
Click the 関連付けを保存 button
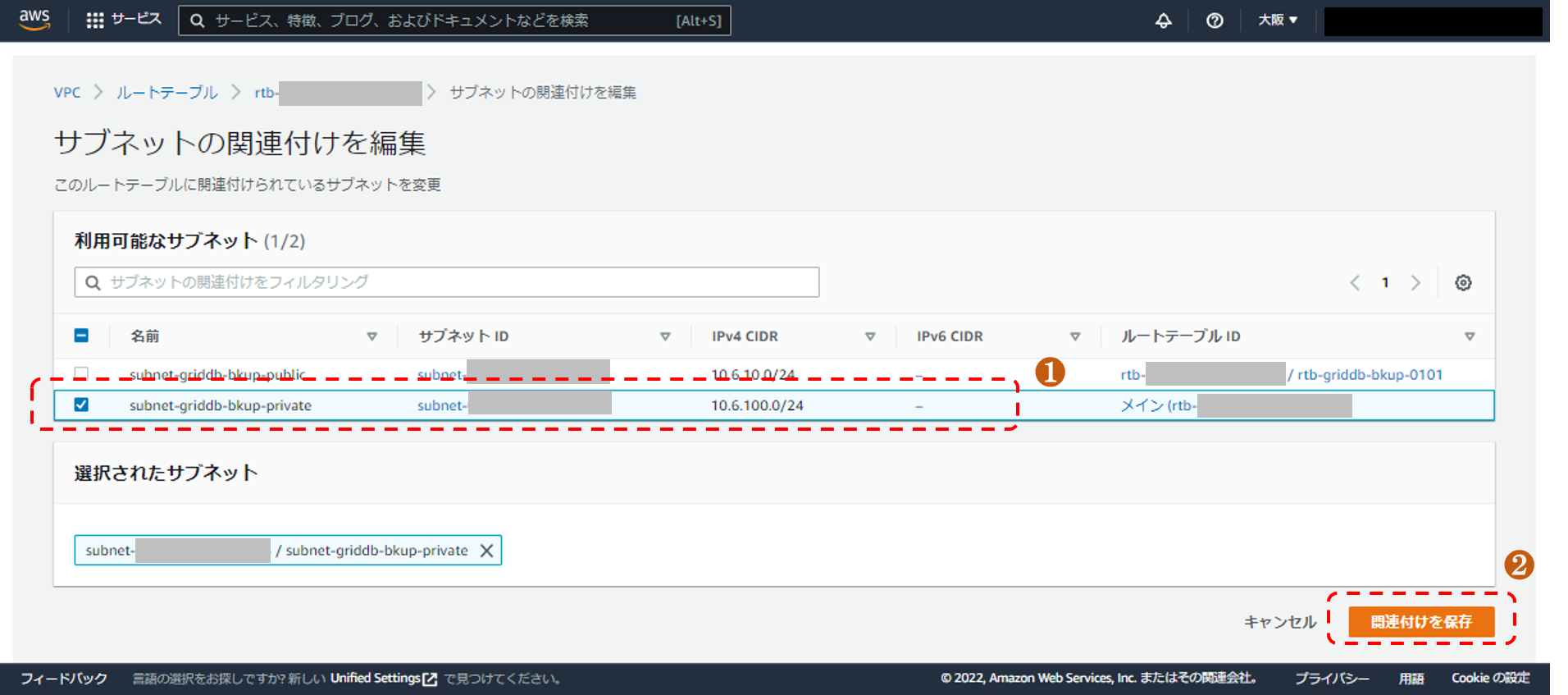[x=1420, y=622]
